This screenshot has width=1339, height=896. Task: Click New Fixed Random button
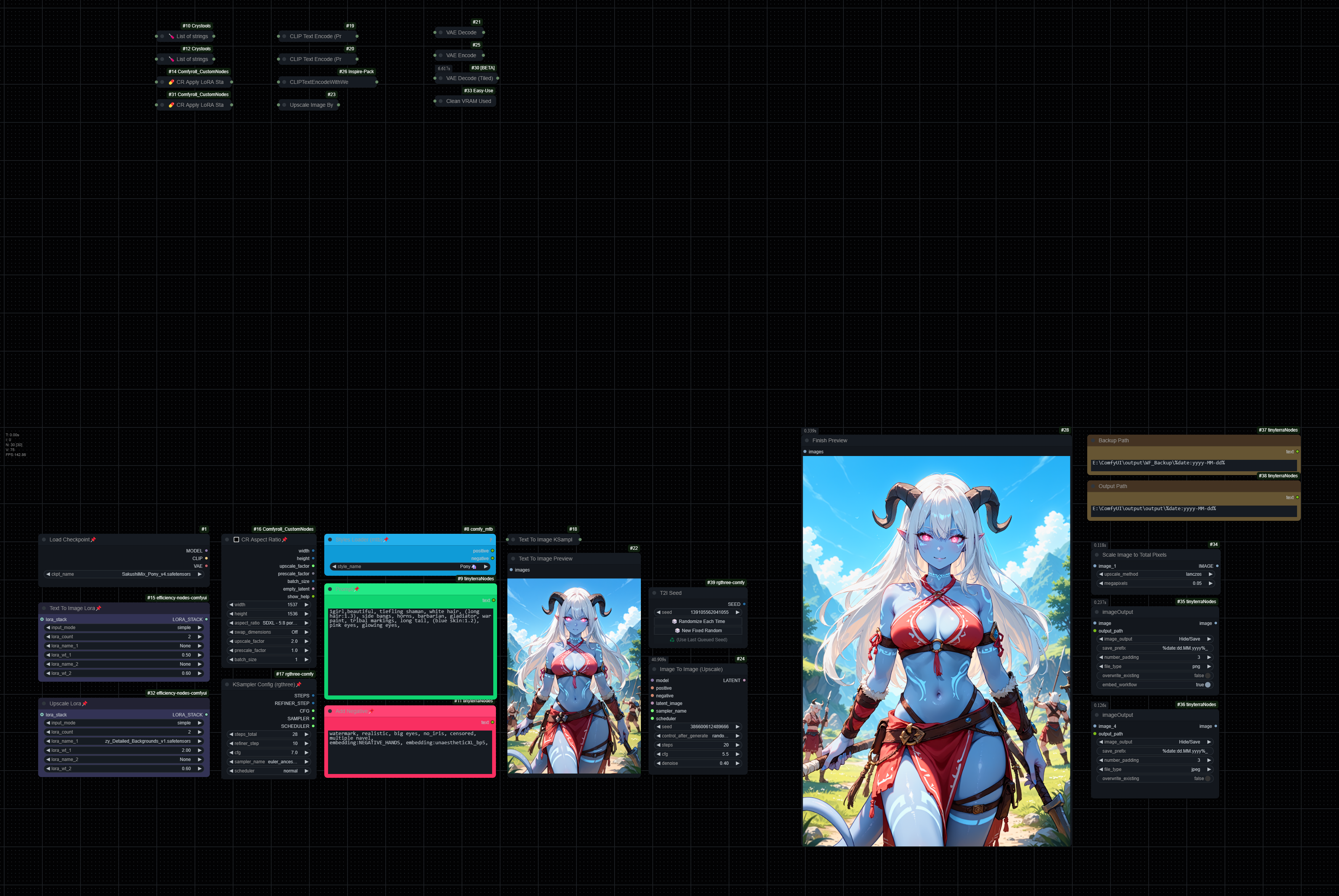(698, 630)
